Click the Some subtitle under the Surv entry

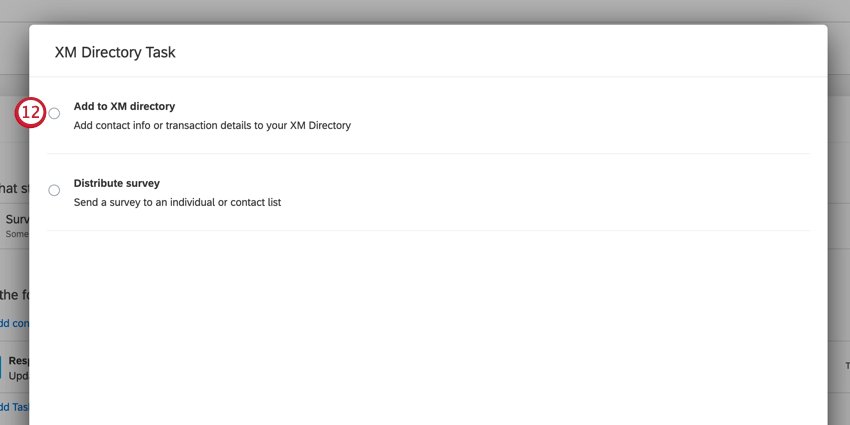click(x=17, y=234)
